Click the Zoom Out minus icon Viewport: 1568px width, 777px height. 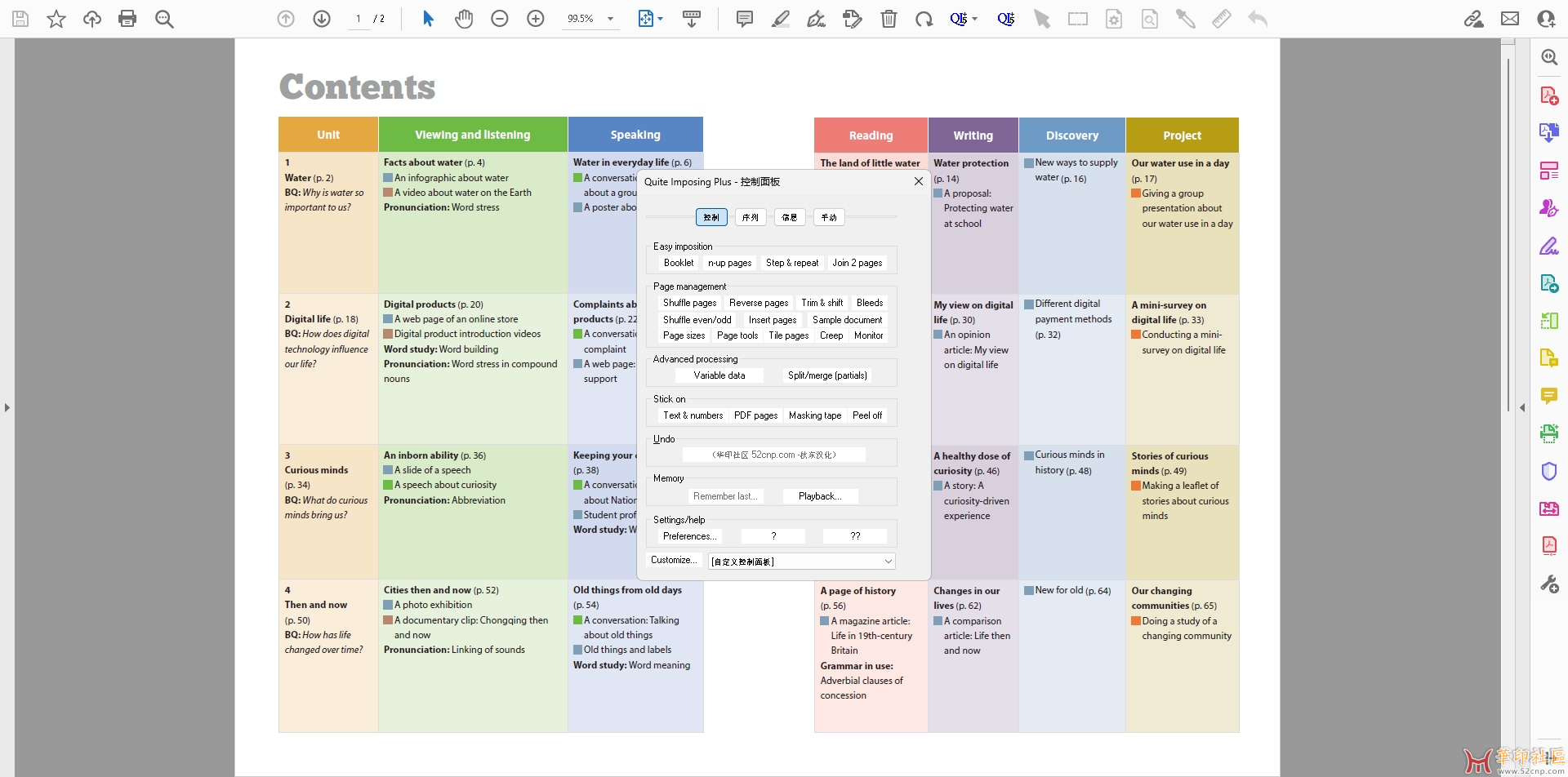point(500,19)
